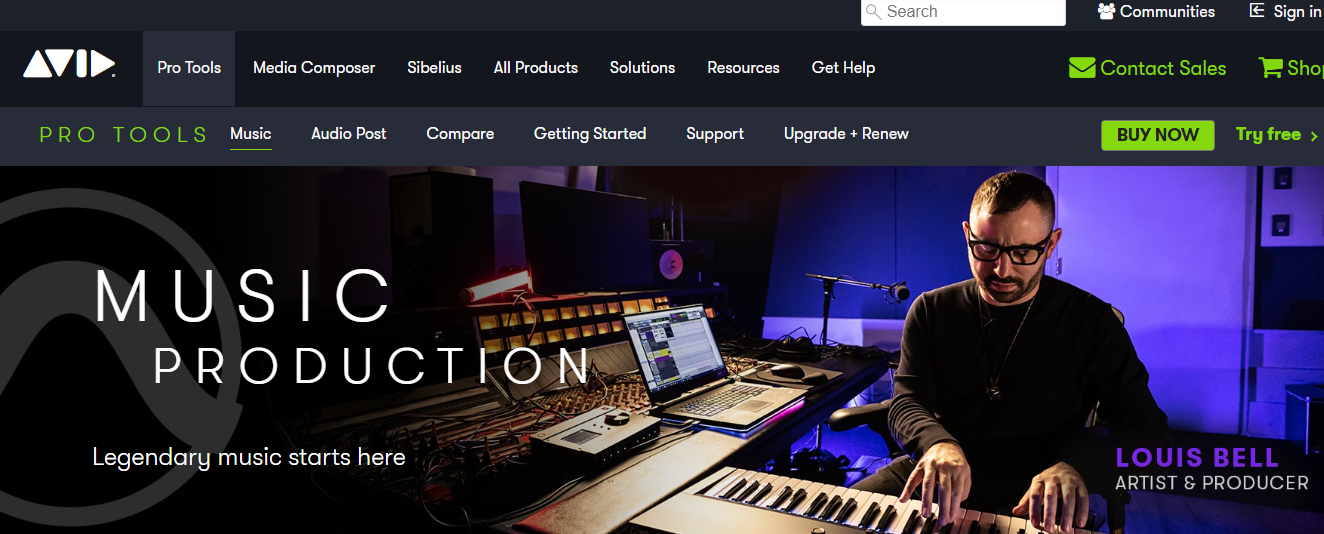
Task: Expand the All Products menu
Action: point(536,68)
